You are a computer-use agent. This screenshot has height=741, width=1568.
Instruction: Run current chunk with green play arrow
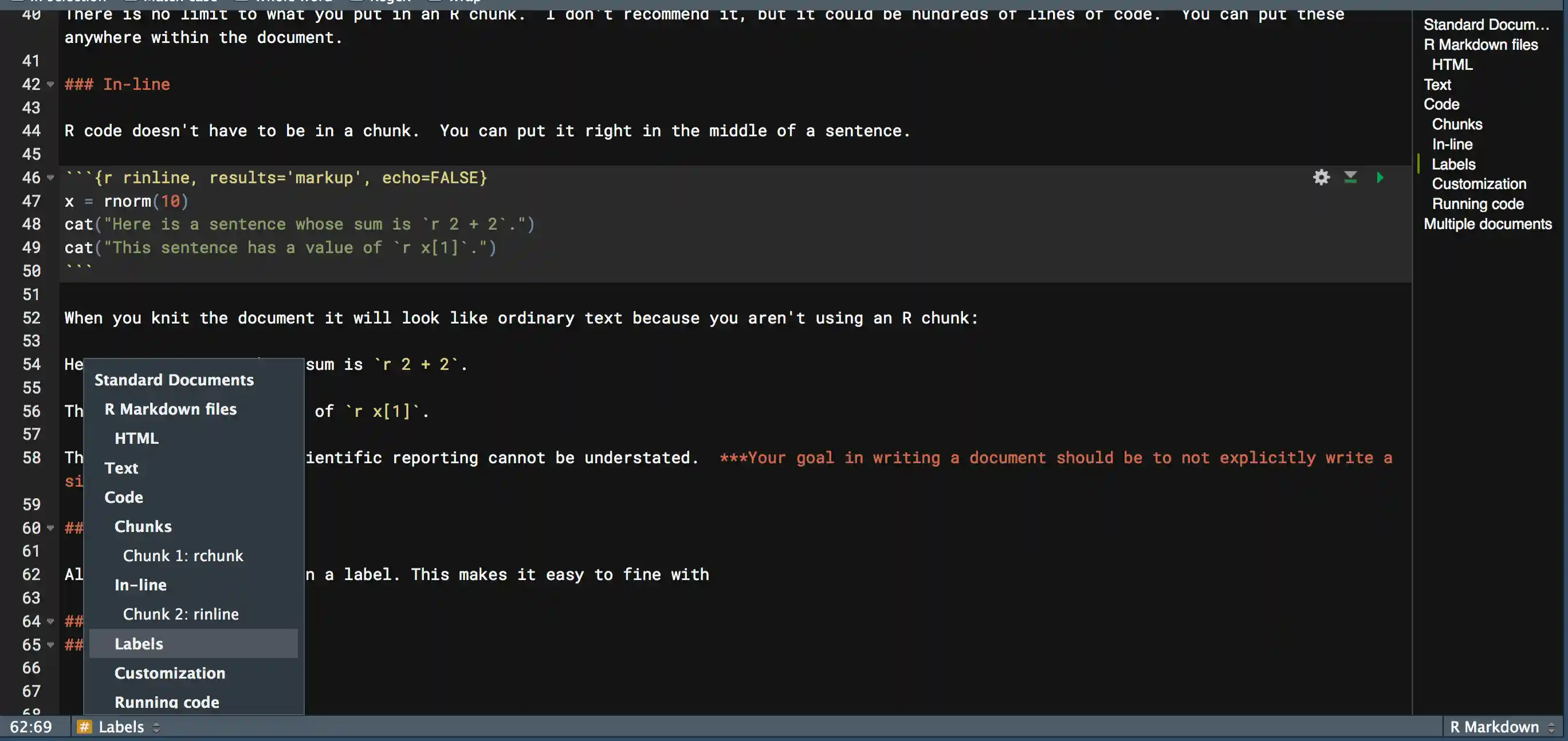[1380, 177]
